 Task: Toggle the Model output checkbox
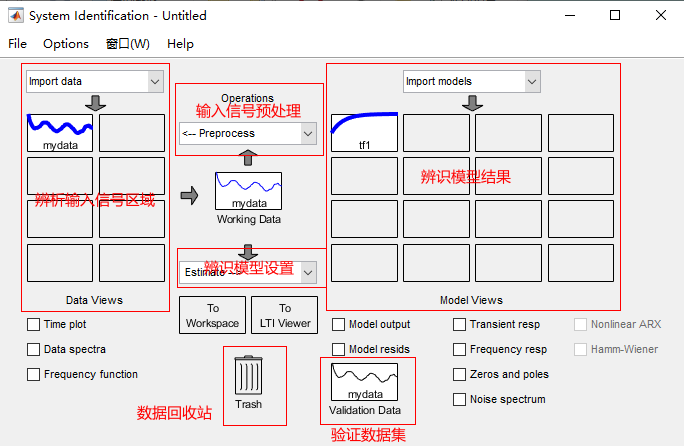click(x=339, y=325)
